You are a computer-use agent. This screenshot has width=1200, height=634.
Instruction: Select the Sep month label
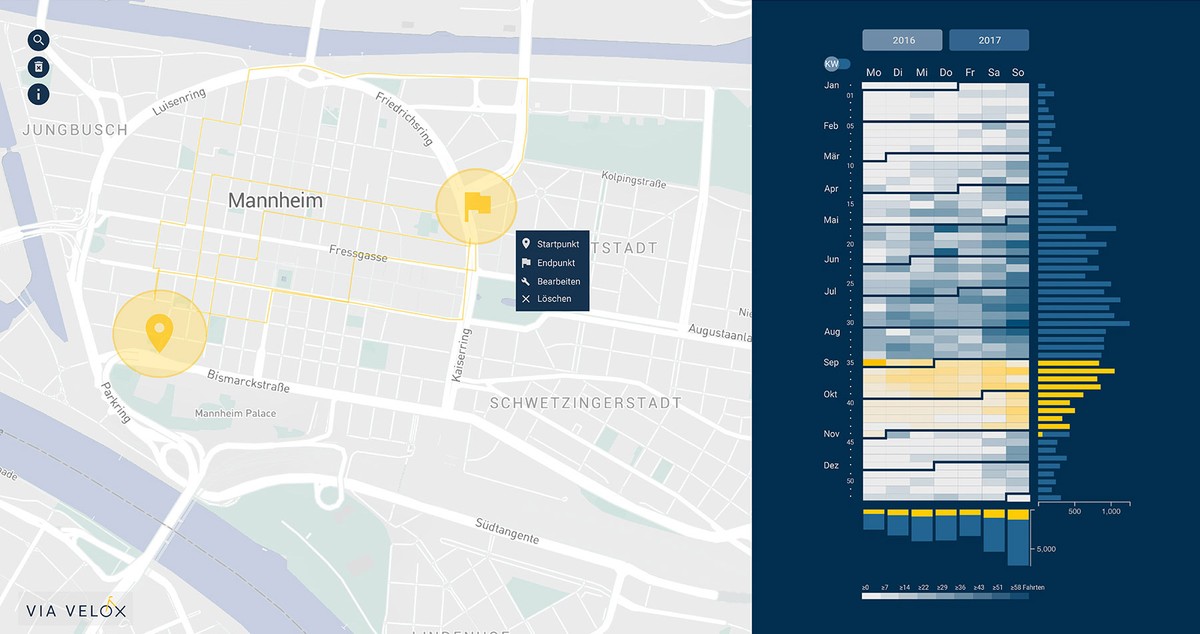point(831,363)
